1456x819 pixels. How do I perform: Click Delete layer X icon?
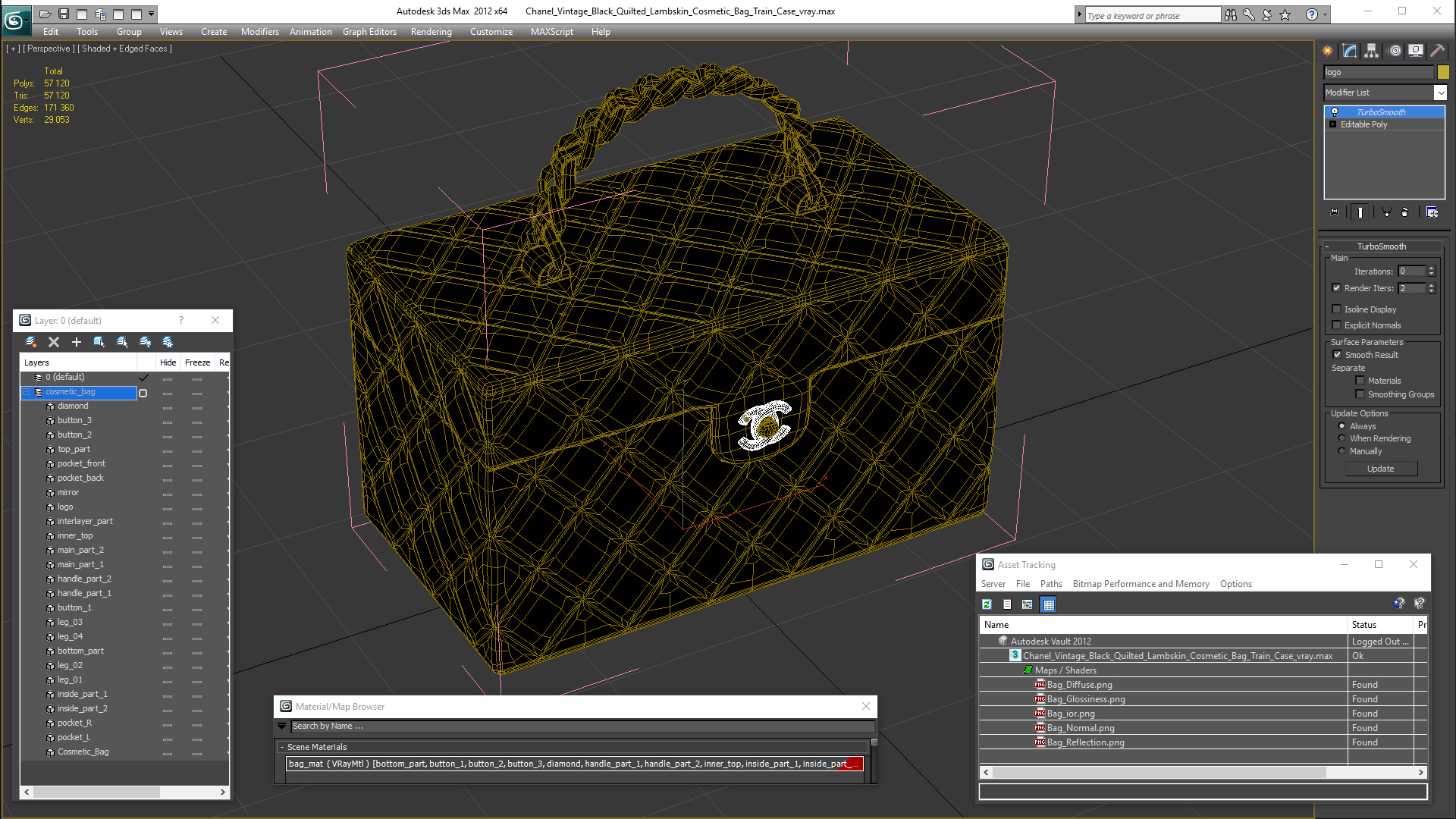click(x=54, y=342)
